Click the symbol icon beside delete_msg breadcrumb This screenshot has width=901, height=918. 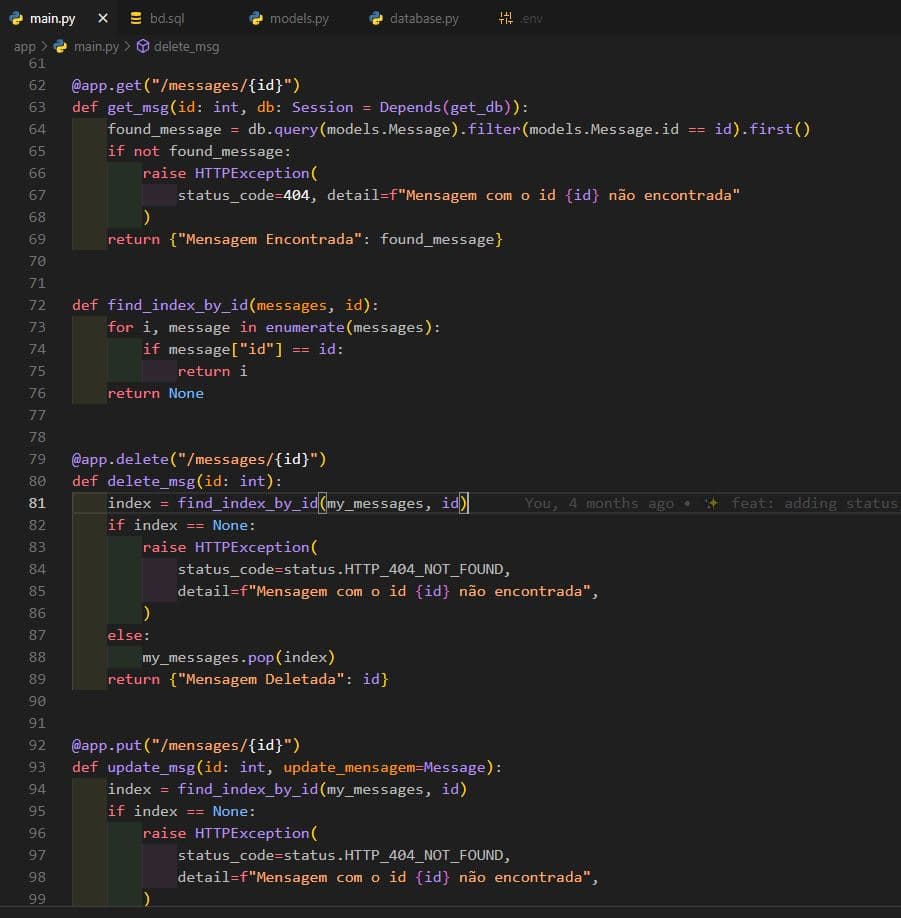142,45
